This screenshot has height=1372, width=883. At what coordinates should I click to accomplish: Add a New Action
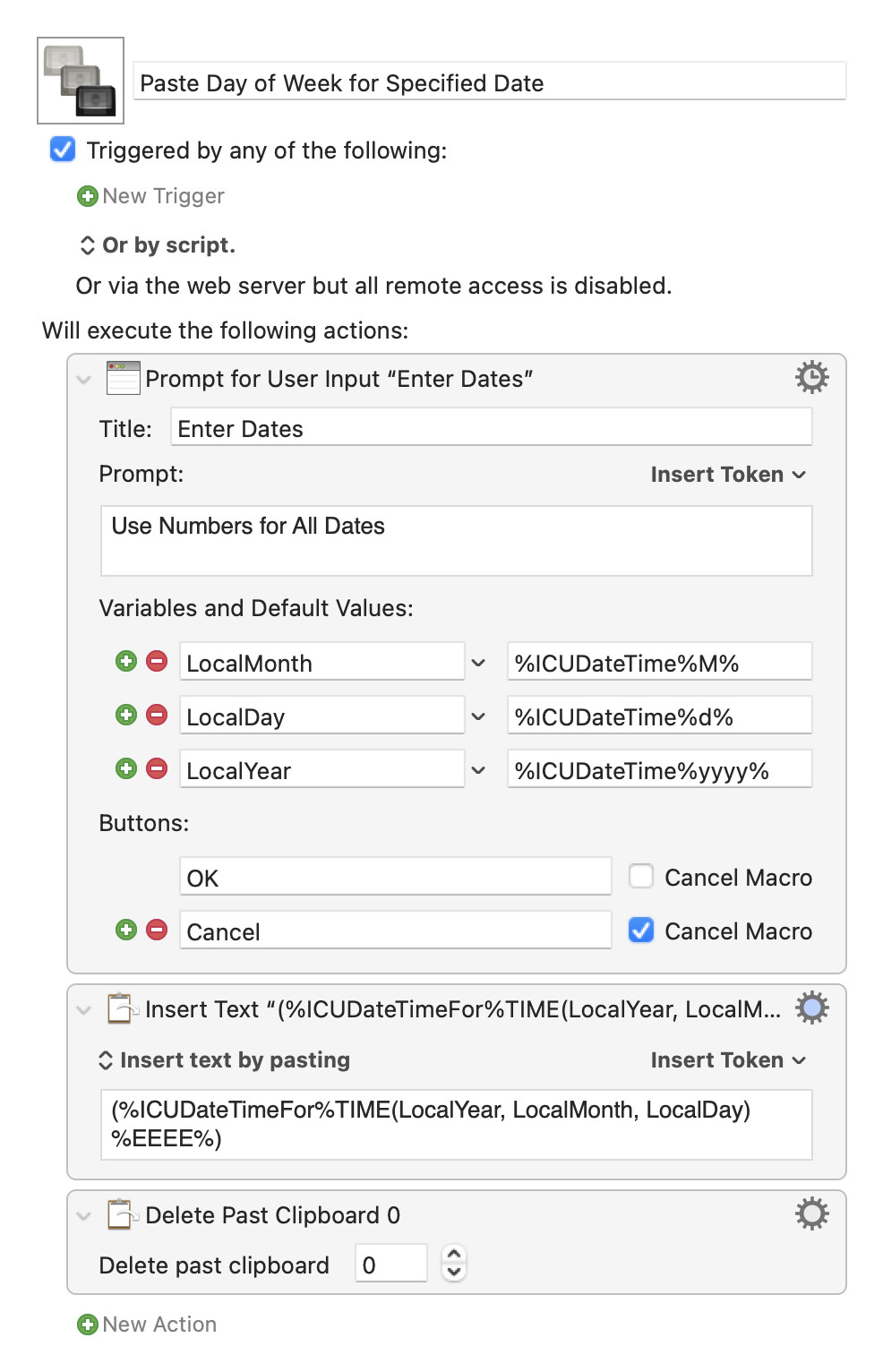tap(147, 1325)
